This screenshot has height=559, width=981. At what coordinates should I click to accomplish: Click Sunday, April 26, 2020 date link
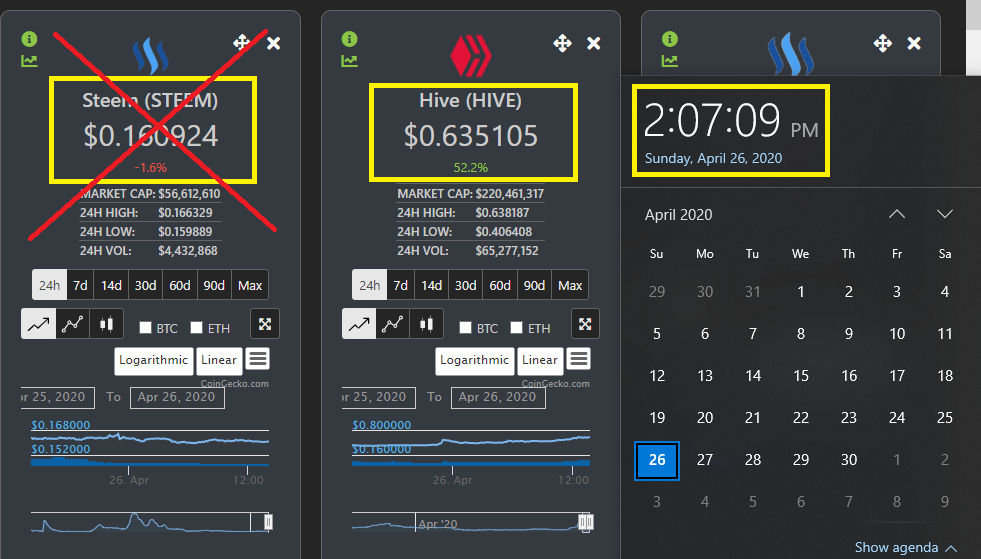click(x=713, y=158)
